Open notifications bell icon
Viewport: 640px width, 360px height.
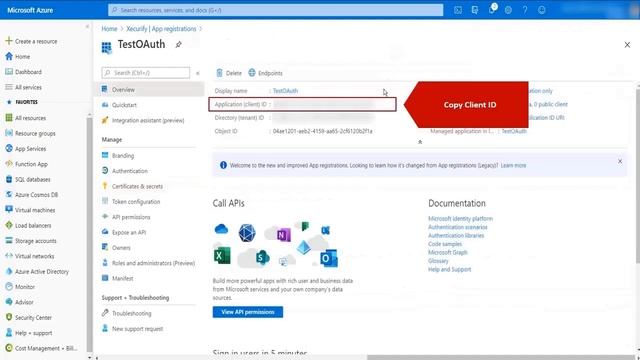pyautogui.click(x=491, y=10)
